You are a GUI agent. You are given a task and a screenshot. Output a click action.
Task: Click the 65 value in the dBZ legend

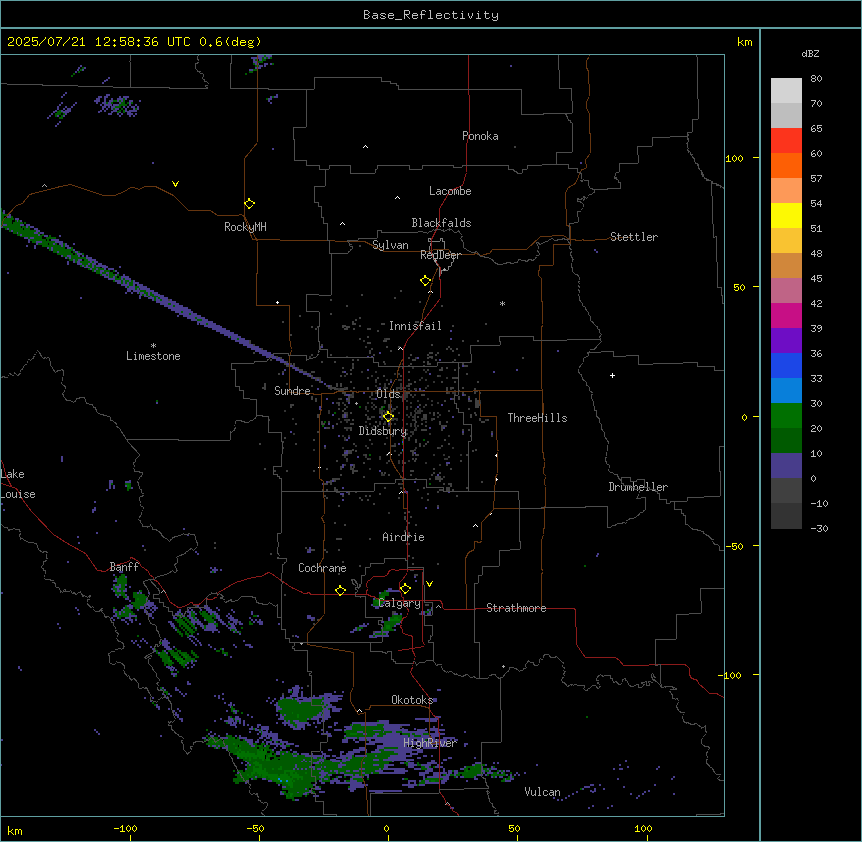(x=816, y=128)
